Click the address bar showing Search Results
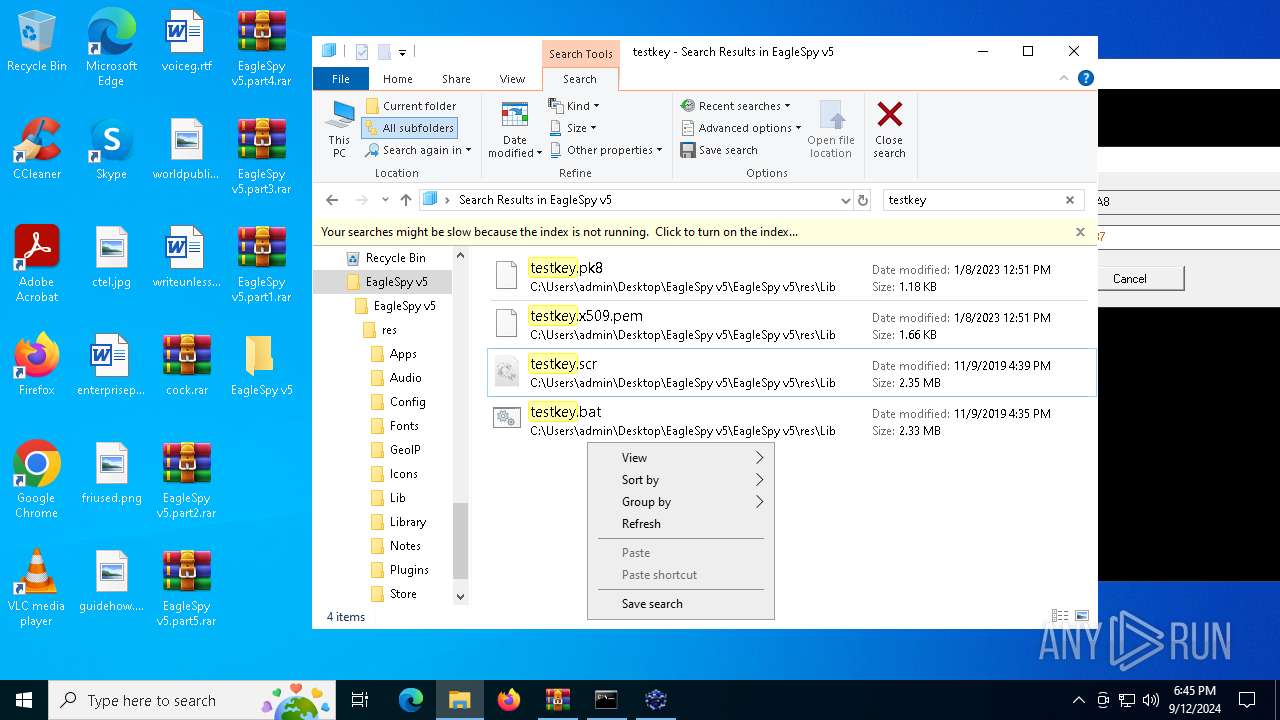The width and height of the screenshot is (1280, 720). tap(636, 200)
